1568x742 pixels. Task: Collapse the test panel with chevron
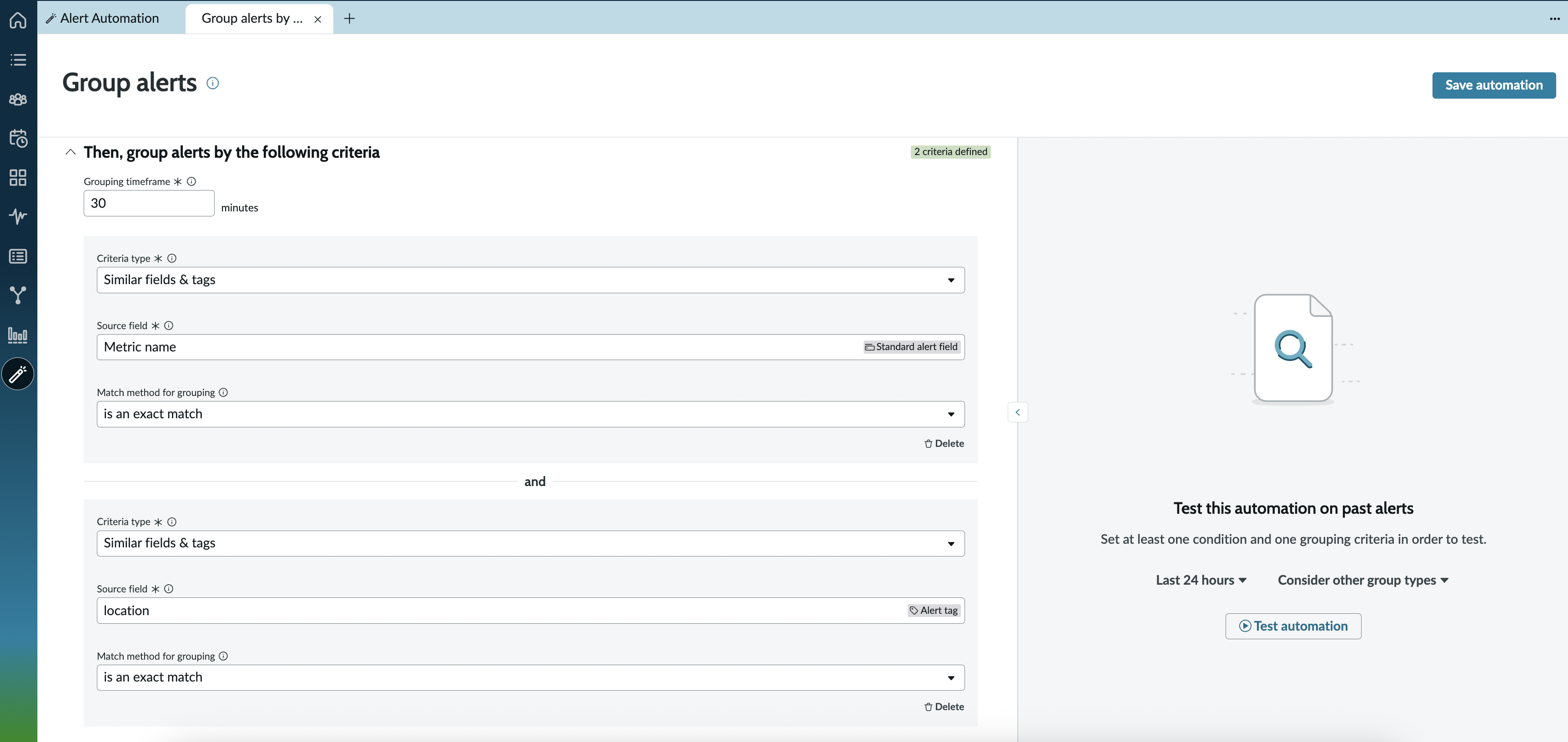1018,412
